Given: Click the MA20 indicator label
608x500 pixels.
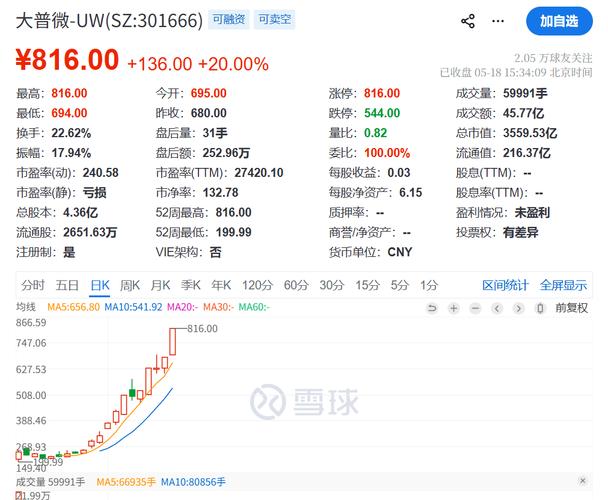Looking at the screenshot, I should coord(182,307).
